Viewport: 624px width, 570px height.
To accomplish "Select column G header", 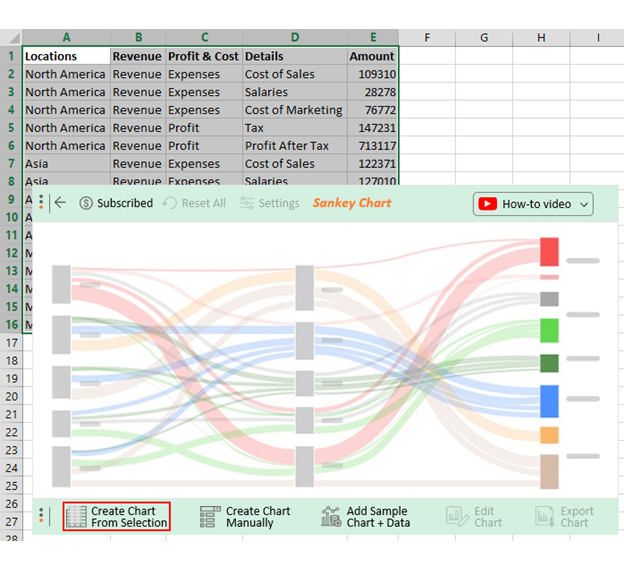I will point(484,37).
